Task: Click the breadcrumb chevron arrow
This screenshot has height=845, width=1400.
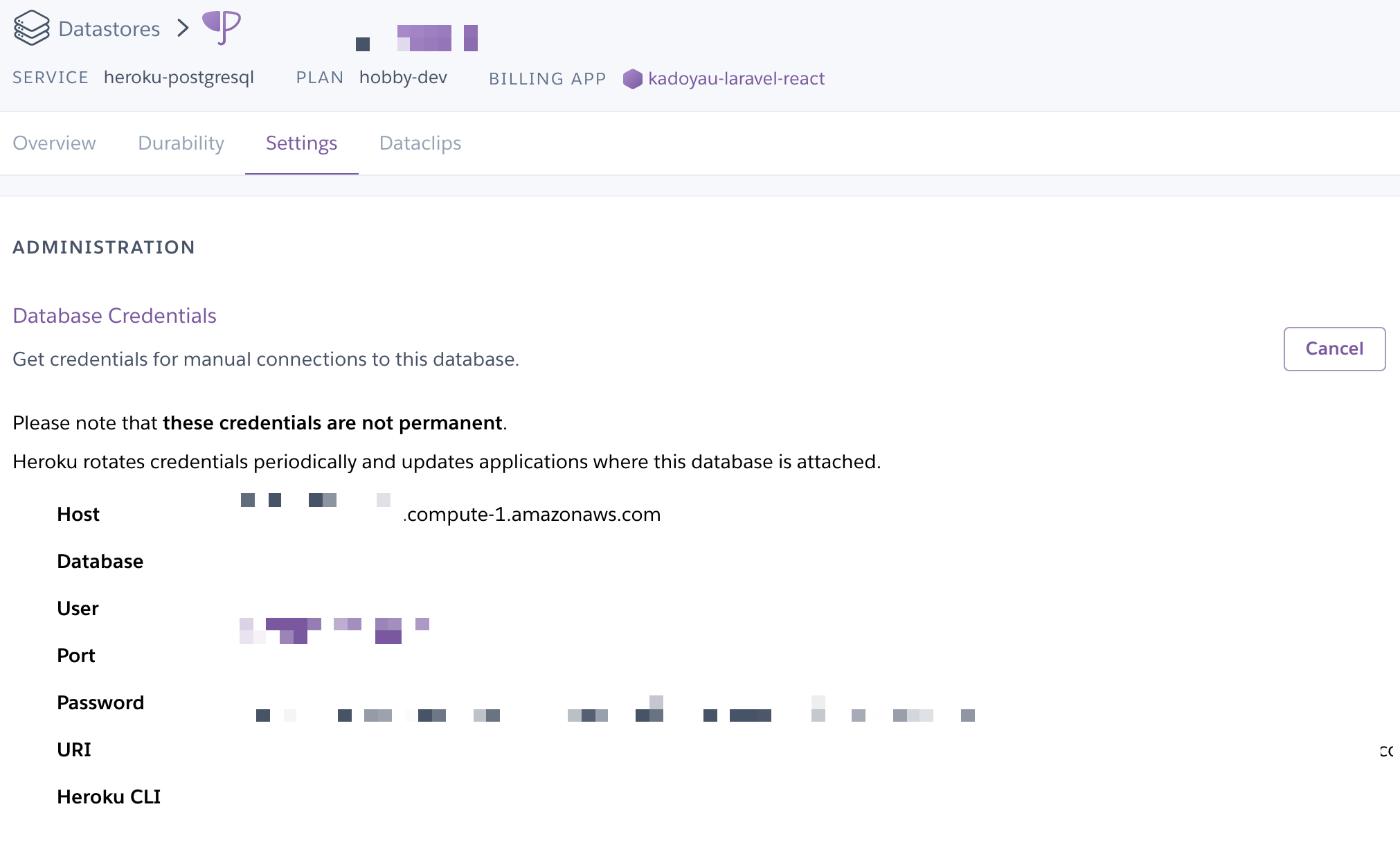Action: point(183,28)
